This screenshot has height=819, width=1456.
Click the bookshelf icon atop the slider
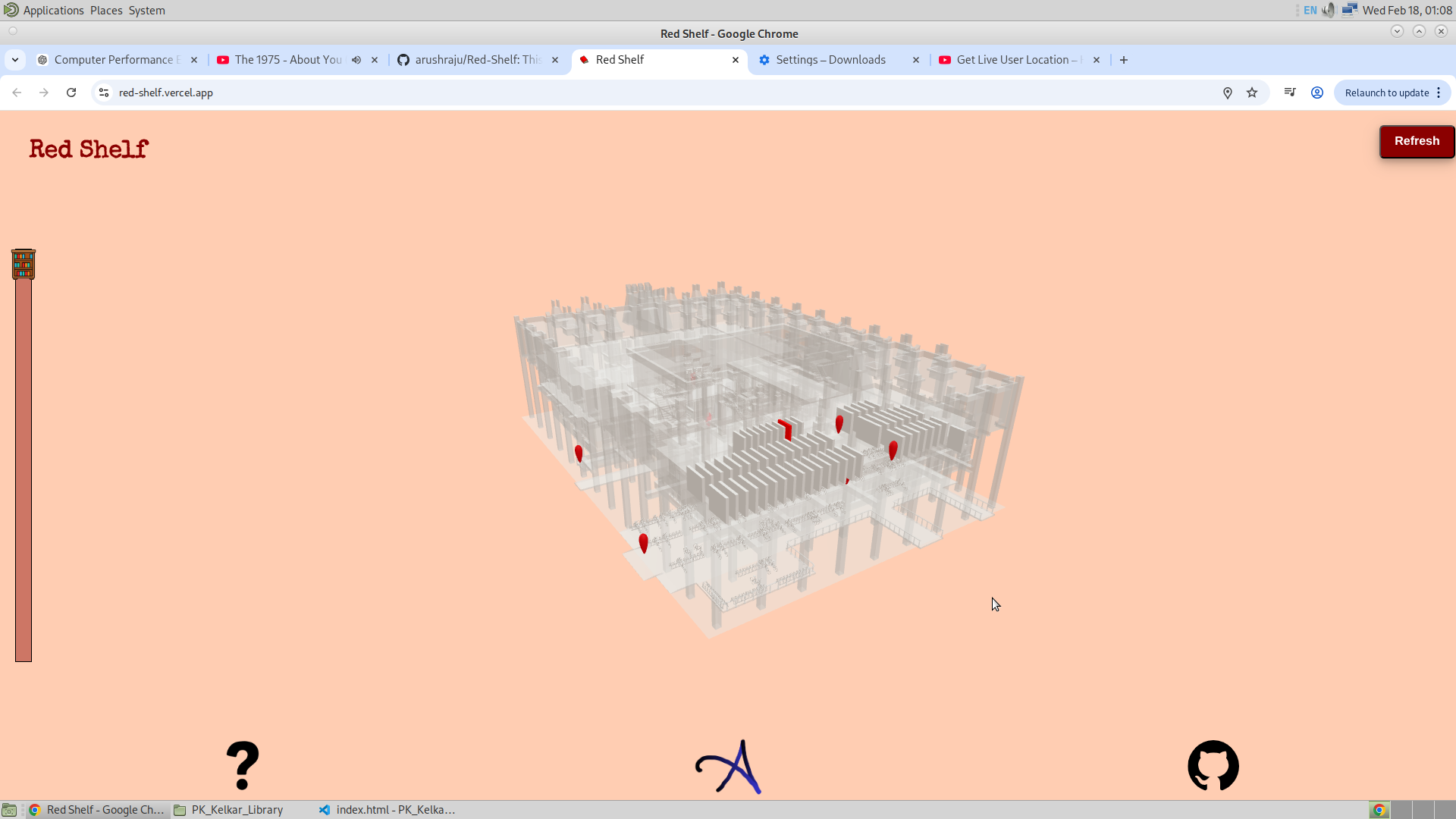click(24, 264)
